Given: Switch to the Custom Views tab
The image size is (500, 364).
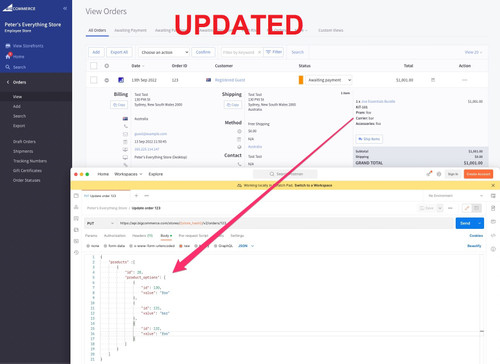Looking at the screenshot, I should click(330, 30).
